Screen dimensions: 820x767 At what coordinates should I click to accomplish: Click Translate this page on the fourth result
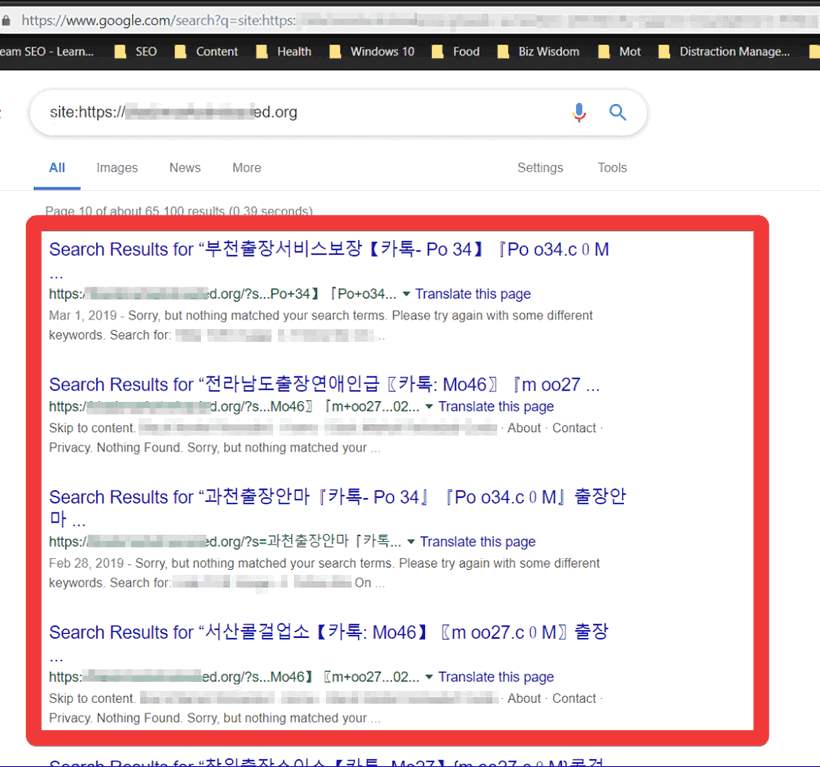(496, 677)
